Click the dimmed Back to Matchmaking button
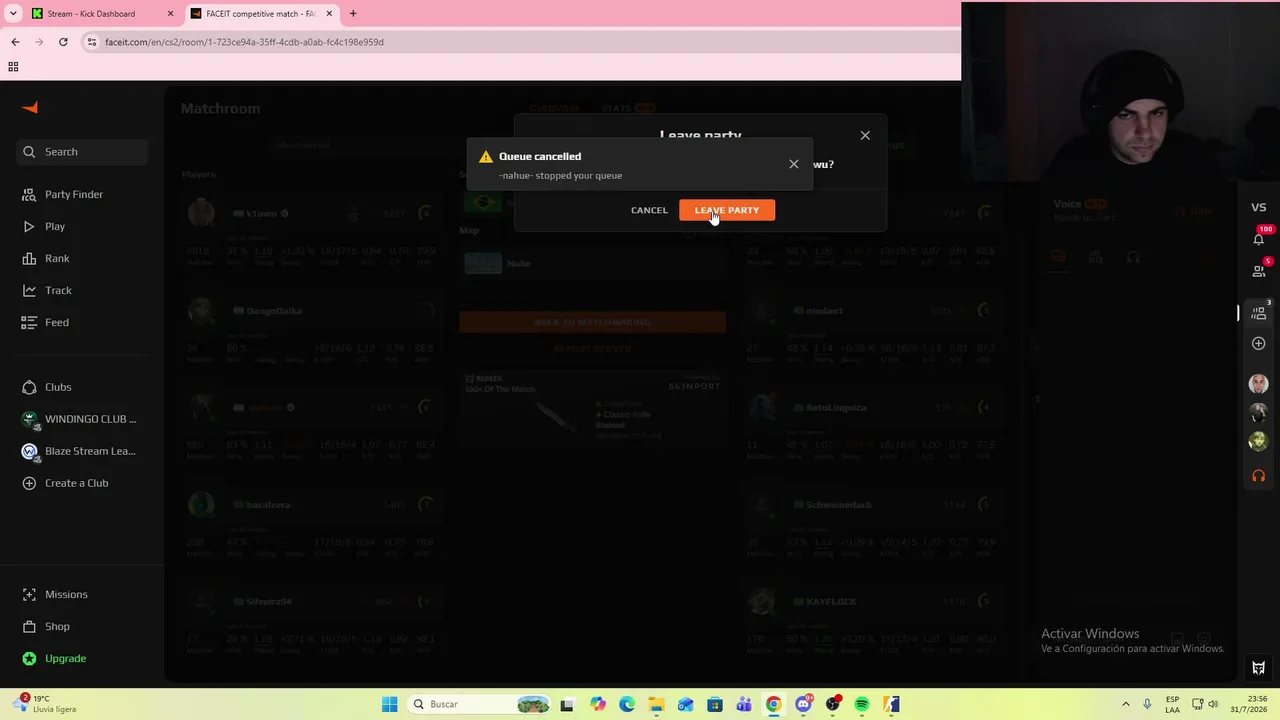 coord(592,322)
